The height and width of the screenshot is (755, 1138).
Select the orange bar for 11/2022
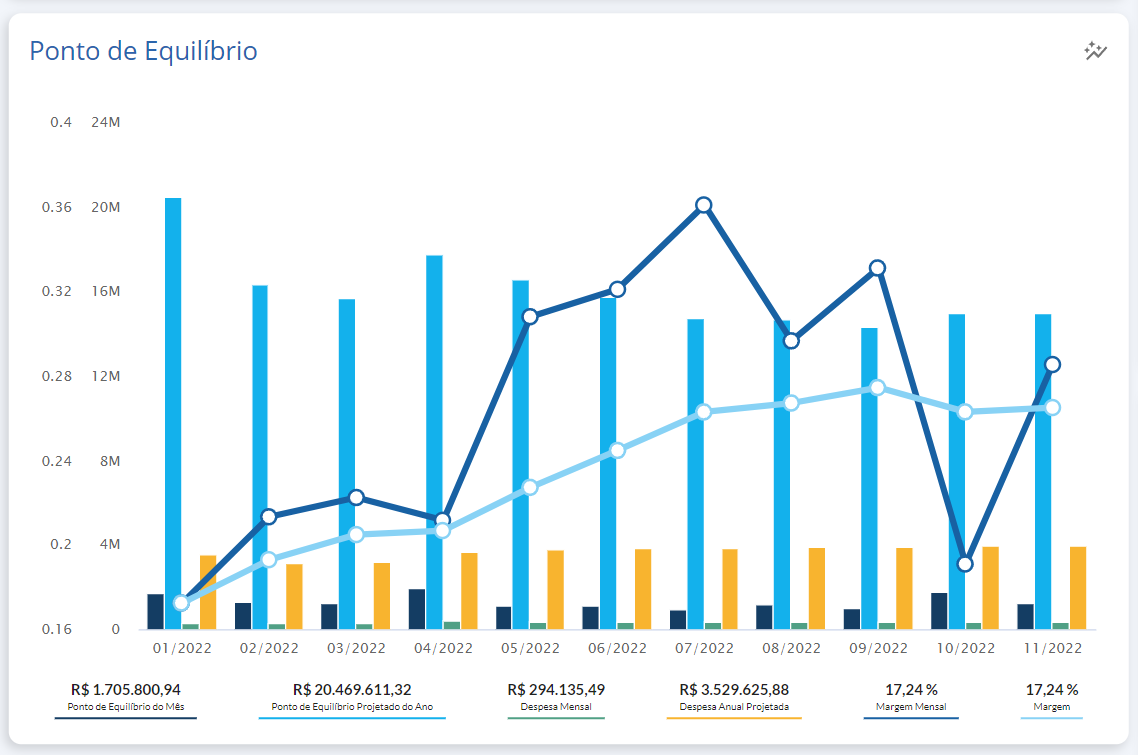(1078, 587)
